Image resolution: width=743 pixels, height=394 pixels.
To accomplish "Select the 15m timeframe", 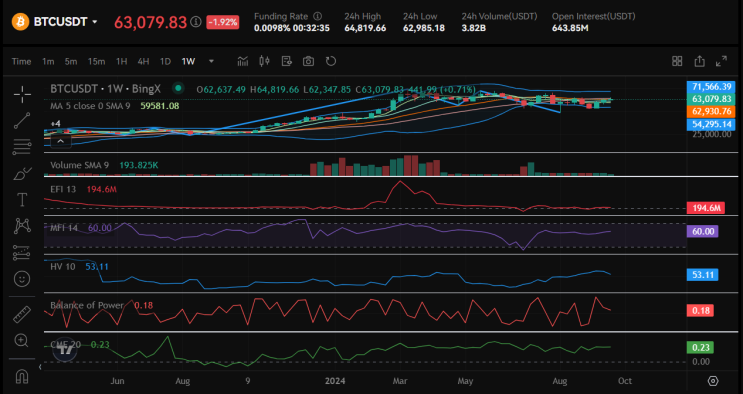I will 96,61.
